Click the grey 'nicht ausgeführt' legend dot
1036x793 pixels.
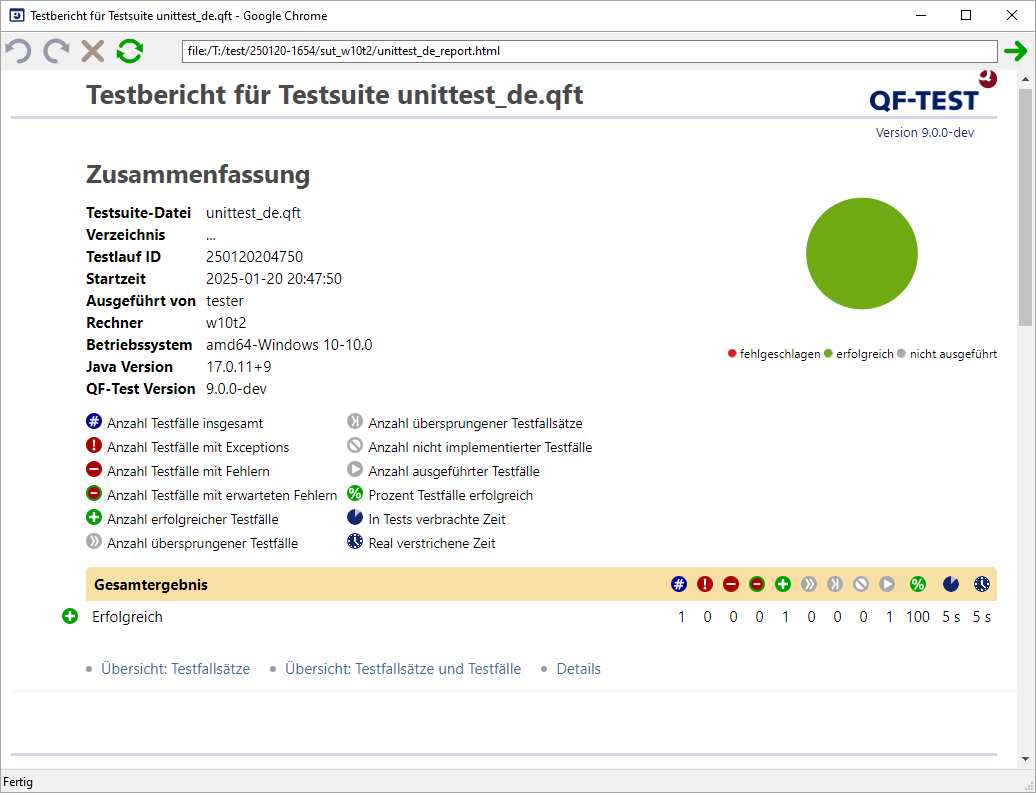click(x=901, y=354)
